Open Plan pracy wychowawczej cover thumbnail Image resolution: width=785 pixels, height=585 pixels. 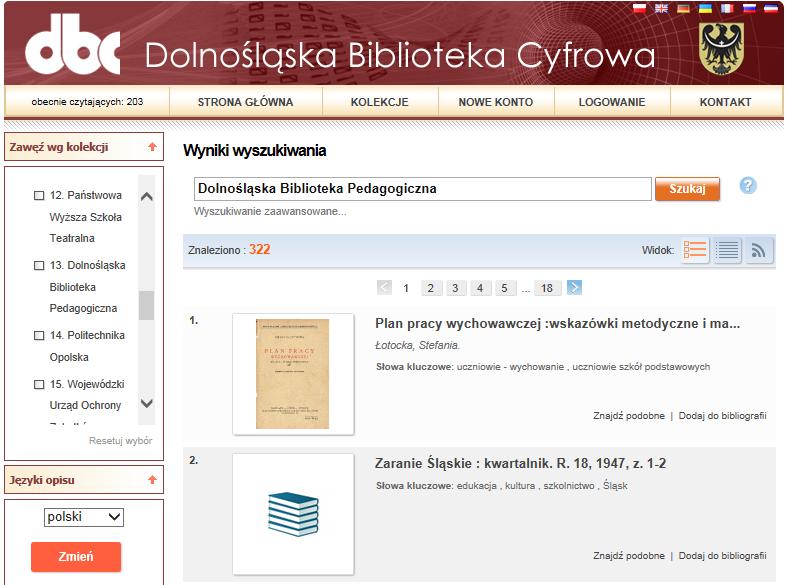coord(293,374)
